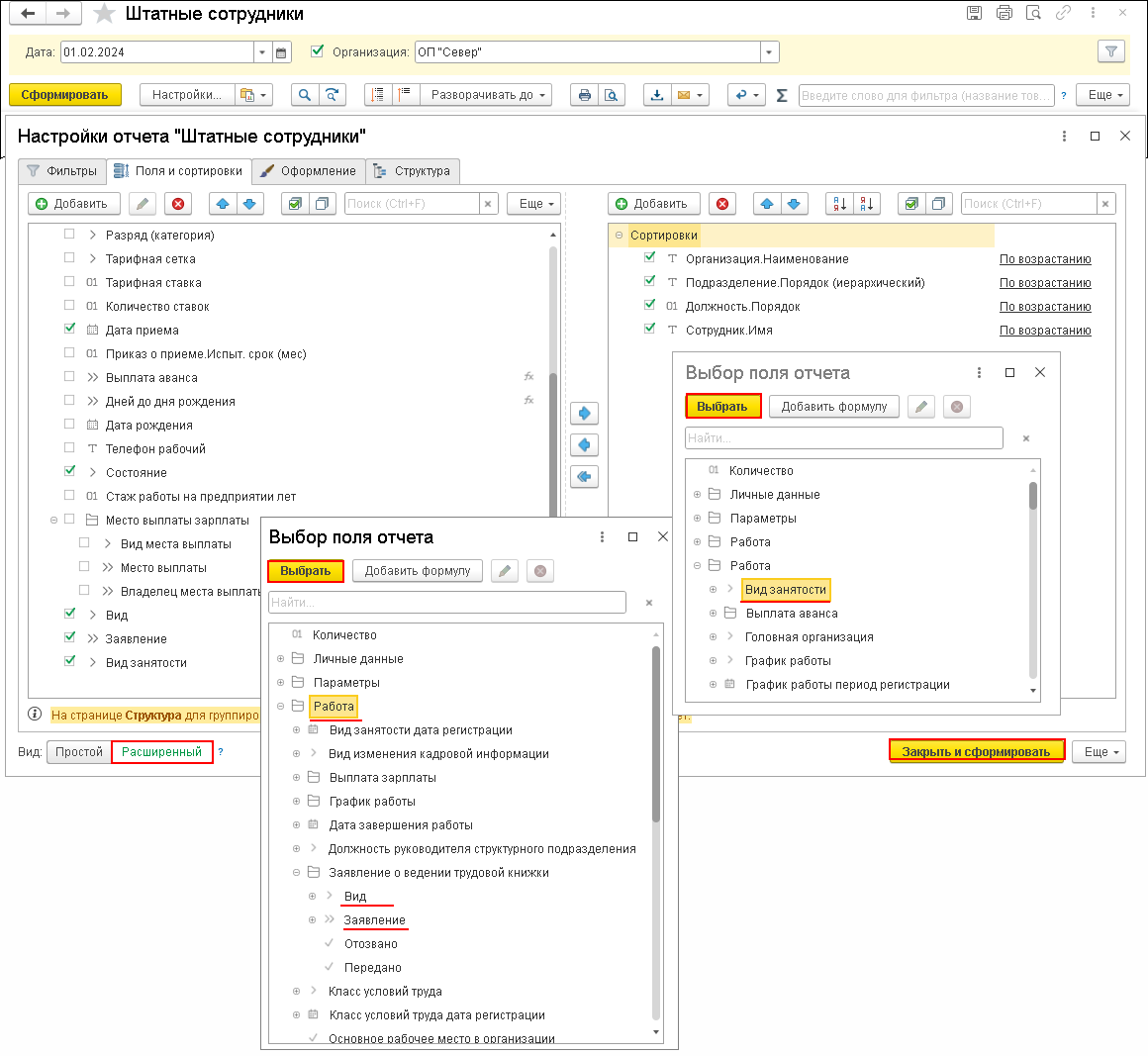
Task: Click the Сформировать button
Action: click(64, 95)
